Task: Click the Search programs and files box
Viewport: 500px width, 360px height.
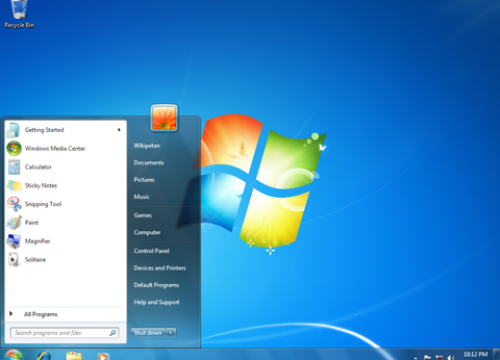Action: click(65, 333)
